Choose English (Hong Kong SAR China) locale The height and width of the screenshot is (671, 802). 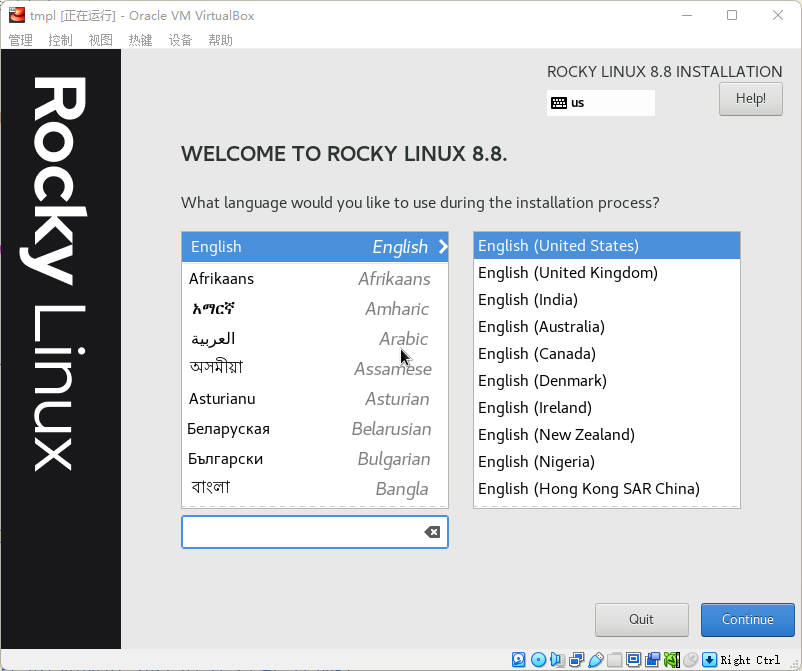coord(607,489)
